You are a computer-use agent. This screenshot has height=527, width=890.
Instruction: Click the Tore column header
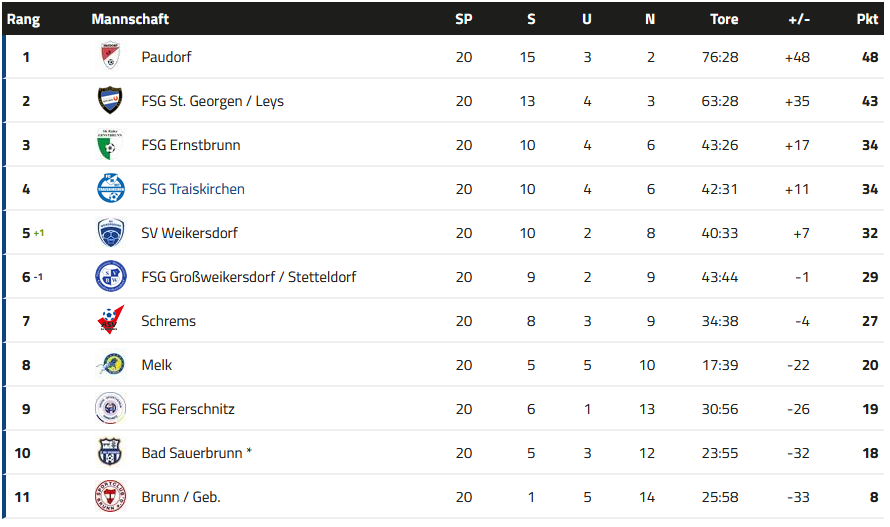pos(724,19)
